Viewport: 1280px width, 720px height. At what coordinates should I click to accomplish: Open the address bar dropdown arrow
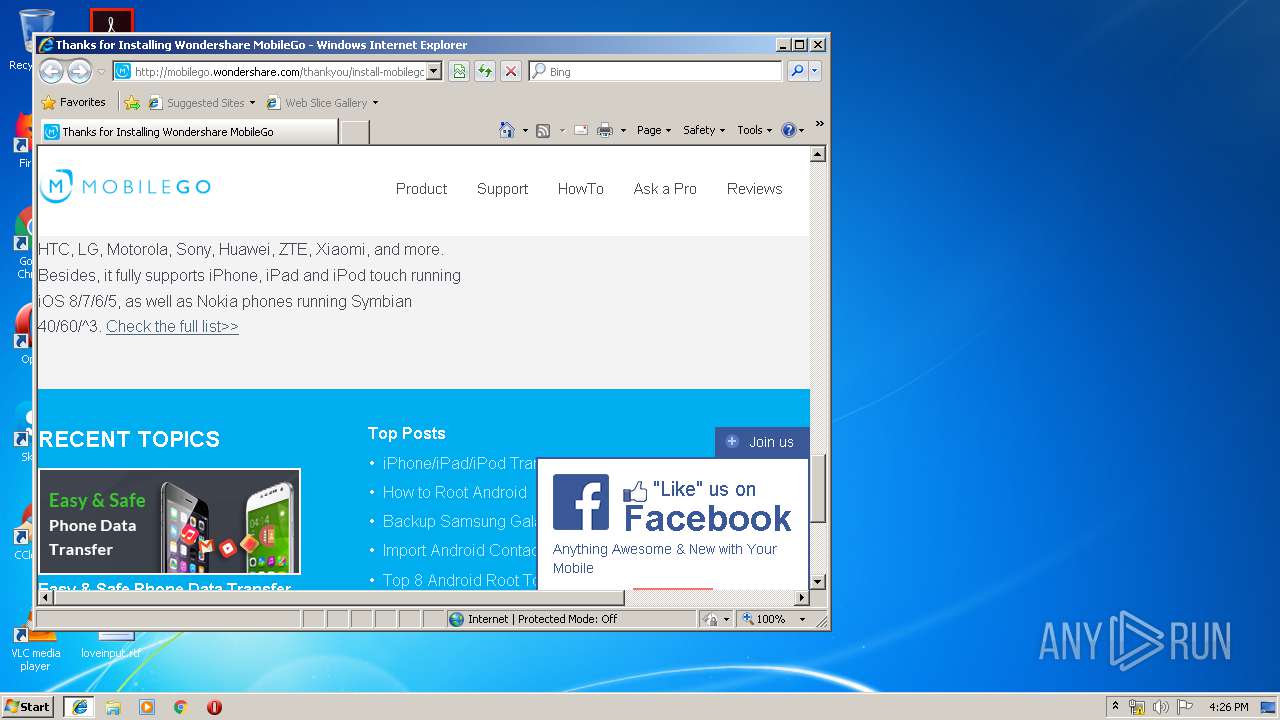(433, 71)
